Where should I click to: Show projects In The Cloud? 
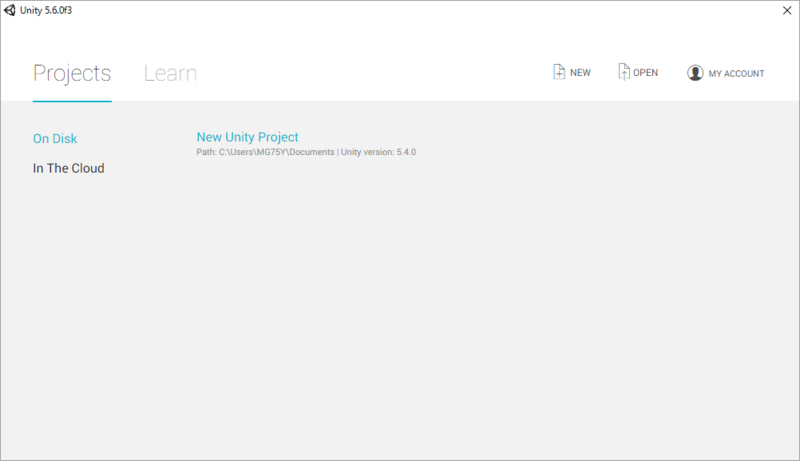68,168
